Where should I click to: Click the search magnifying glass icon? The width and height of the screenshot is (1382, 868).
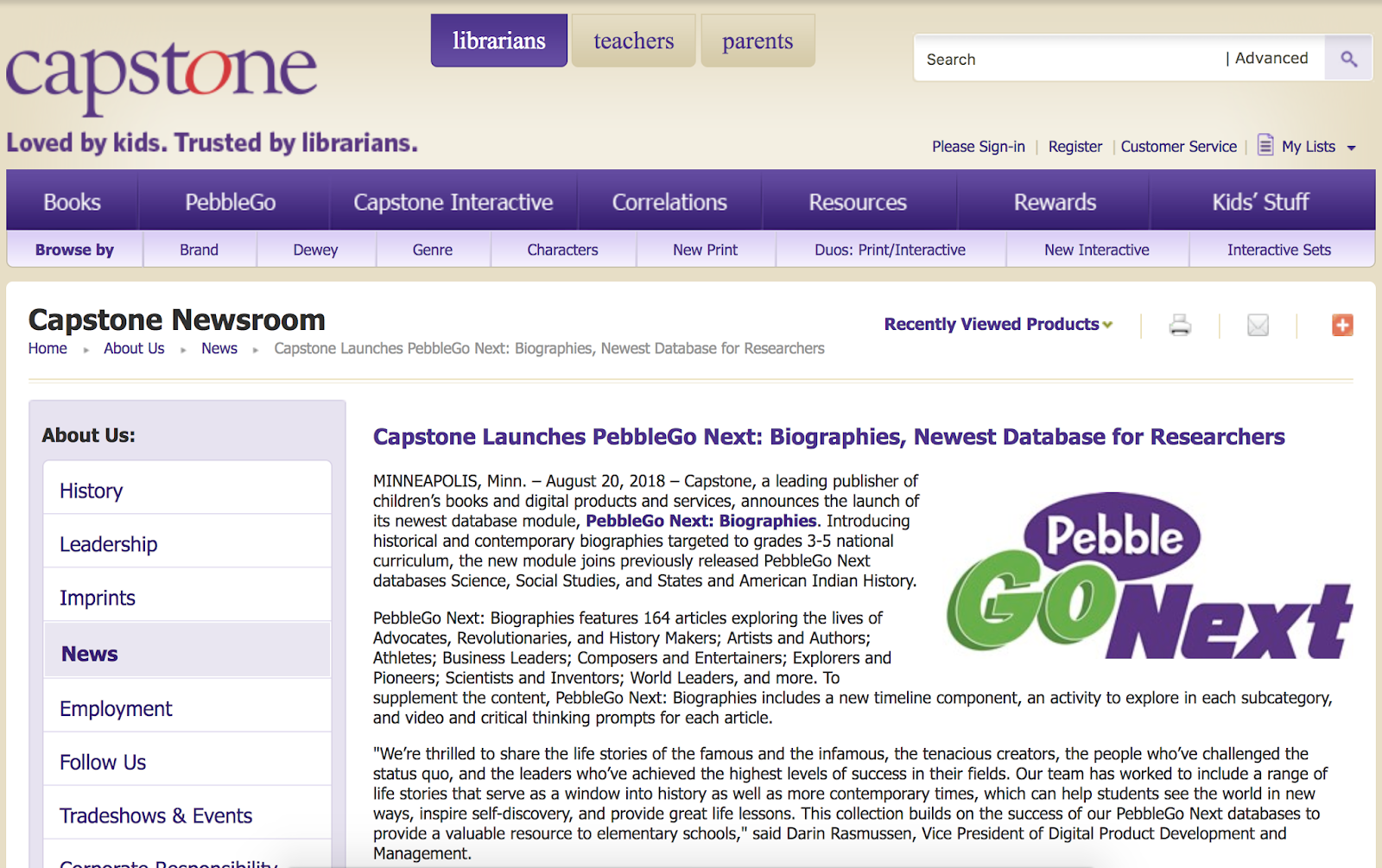click(1348, 58)
